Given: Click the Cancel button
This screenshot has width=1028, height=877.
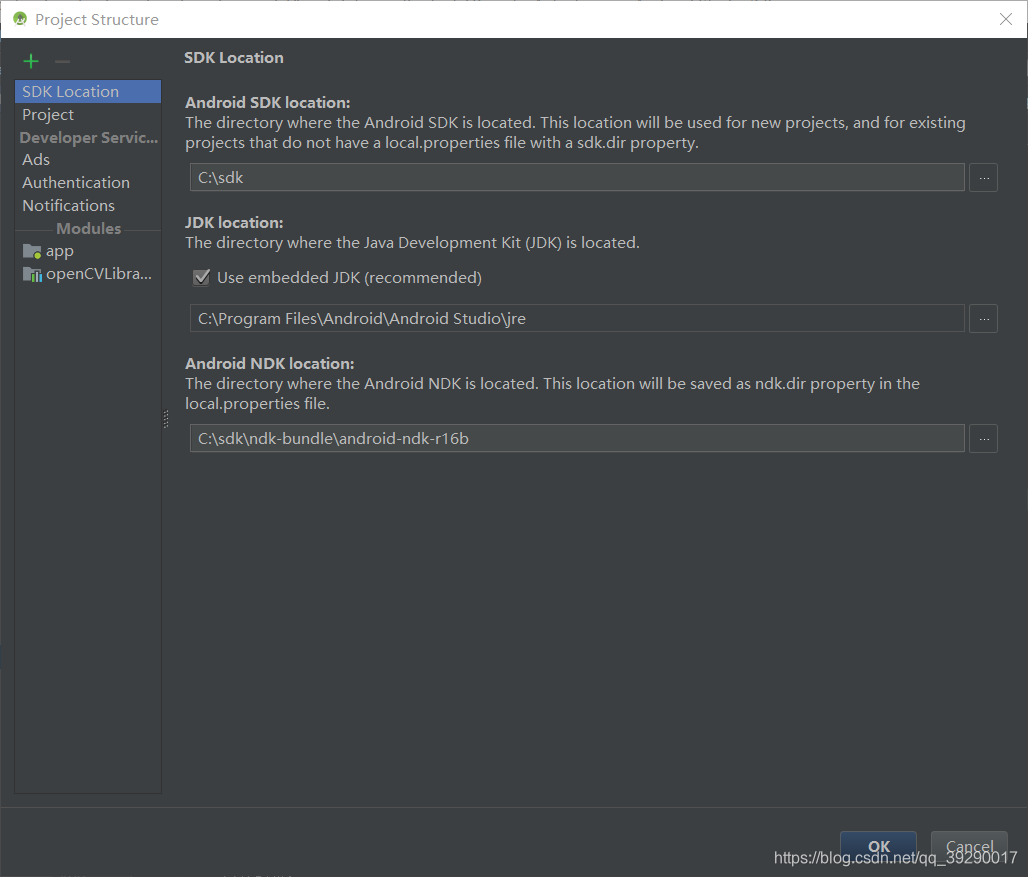Looking at the screenshot, I should [x=969, y=846].
